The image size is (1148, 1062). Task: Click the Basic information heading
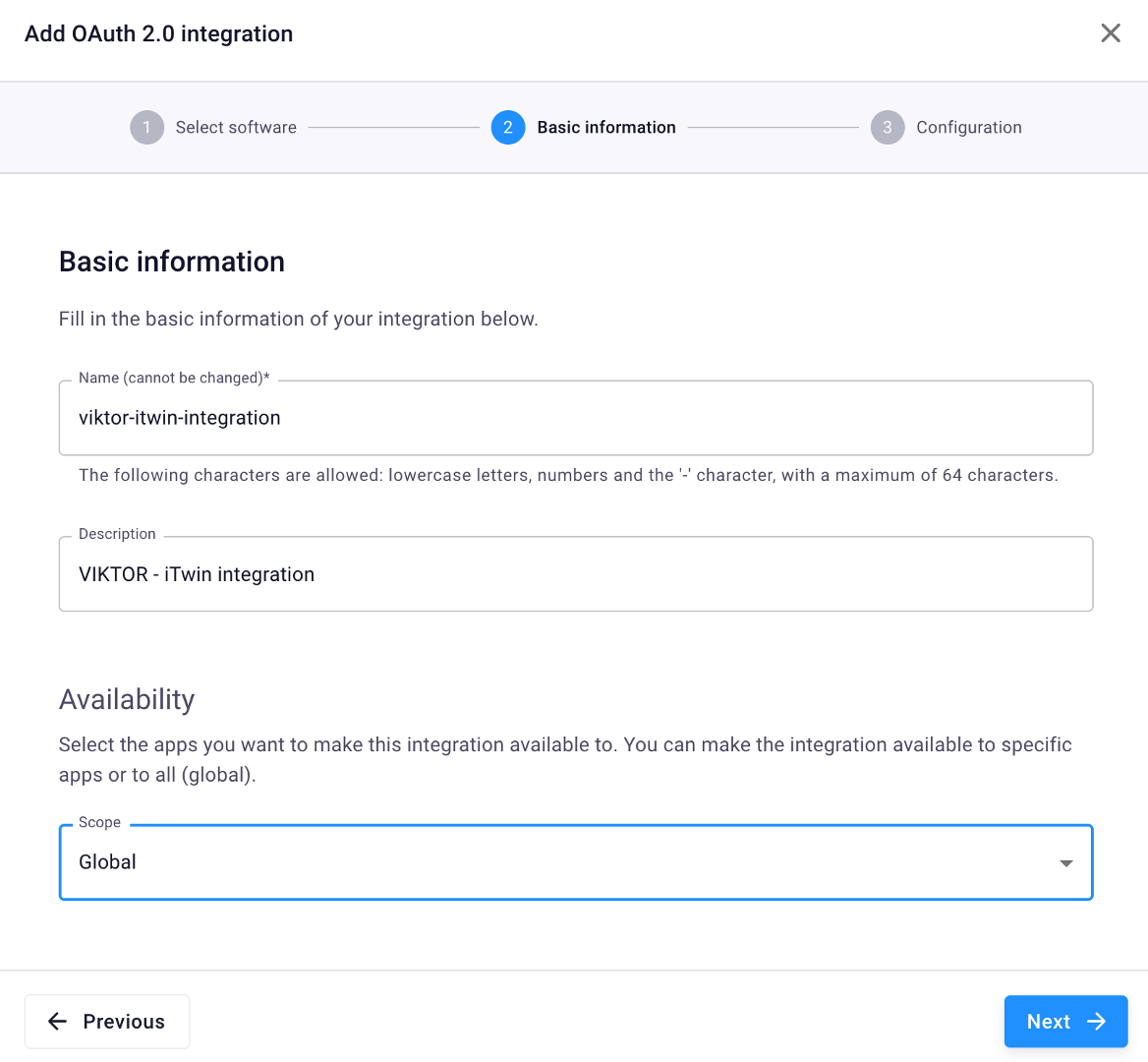click(172, 263)
